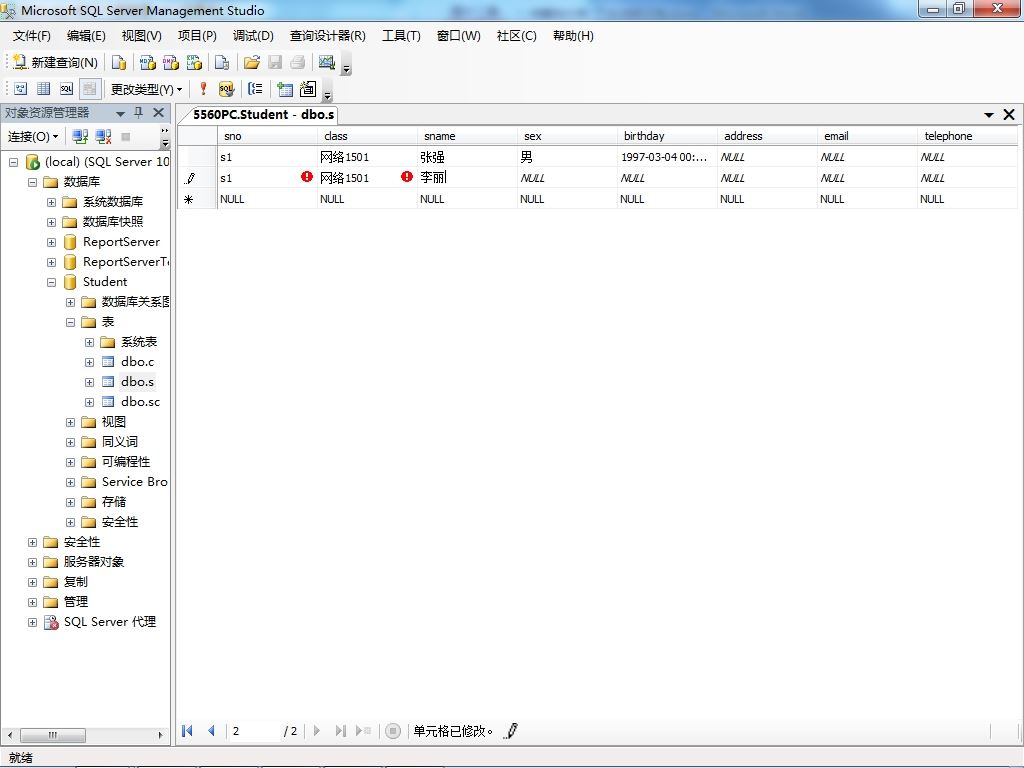
Task: Expand the SQL Server 代理 node
Action: (32, 622)
